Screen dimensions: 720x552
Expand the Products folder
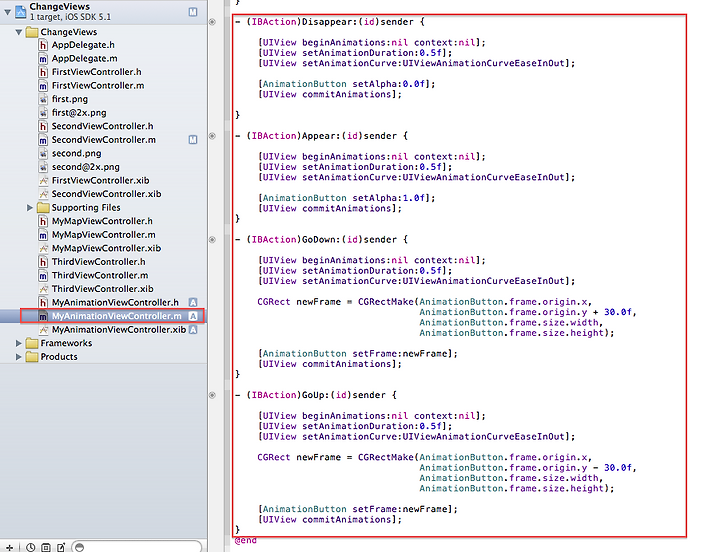click(18, 357)
